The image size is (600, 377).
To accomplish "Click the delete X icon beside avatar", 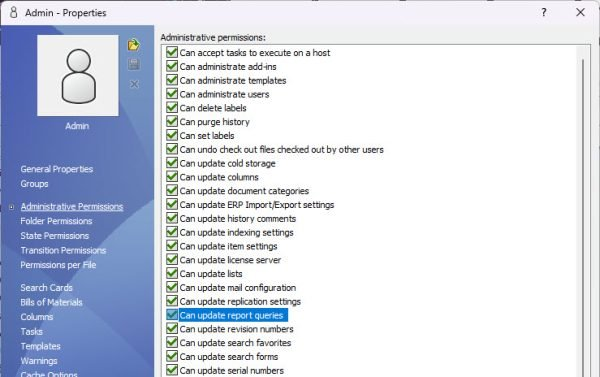I will 134,84.
